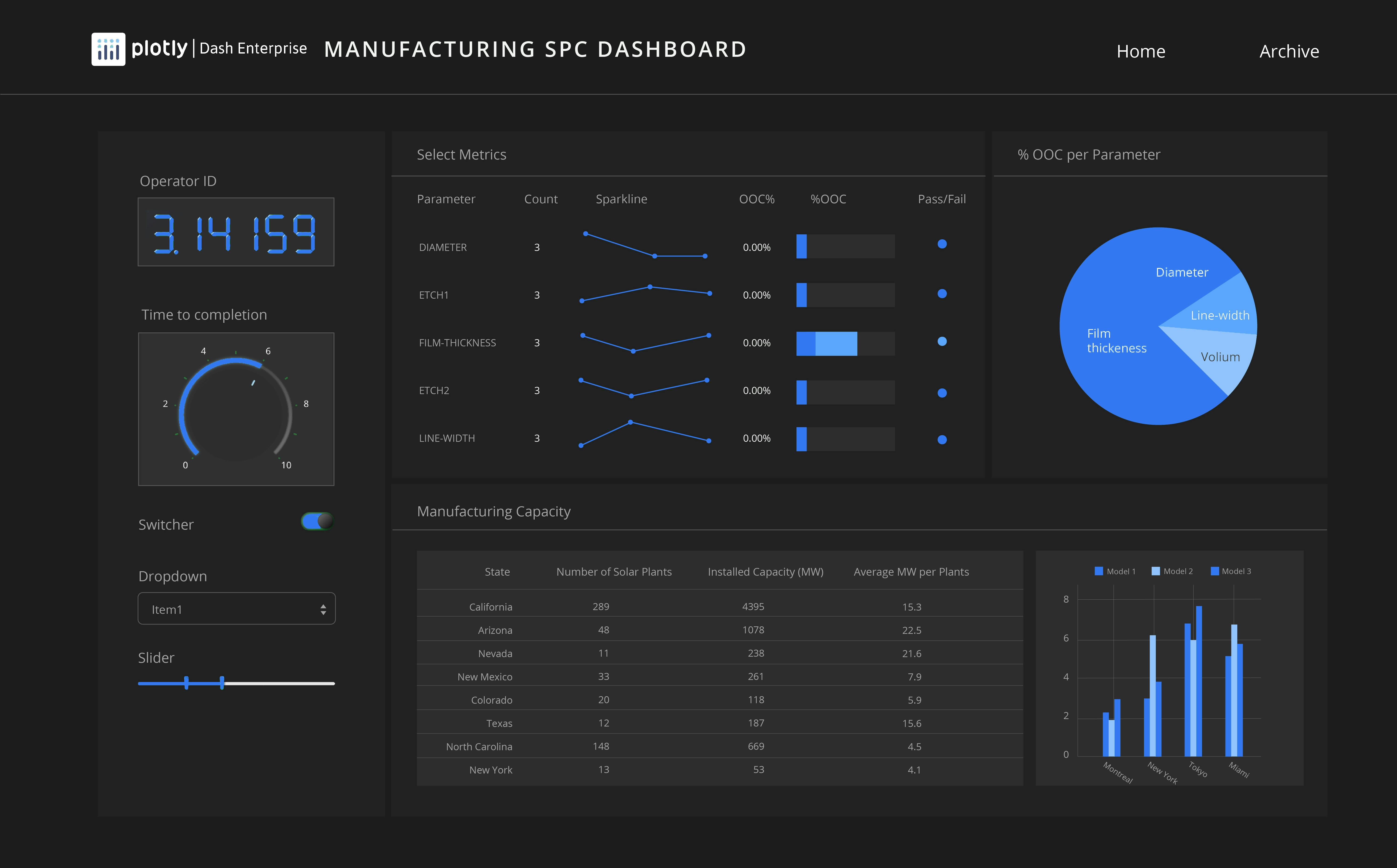Toggle the Switcher switch

(317, 521)
